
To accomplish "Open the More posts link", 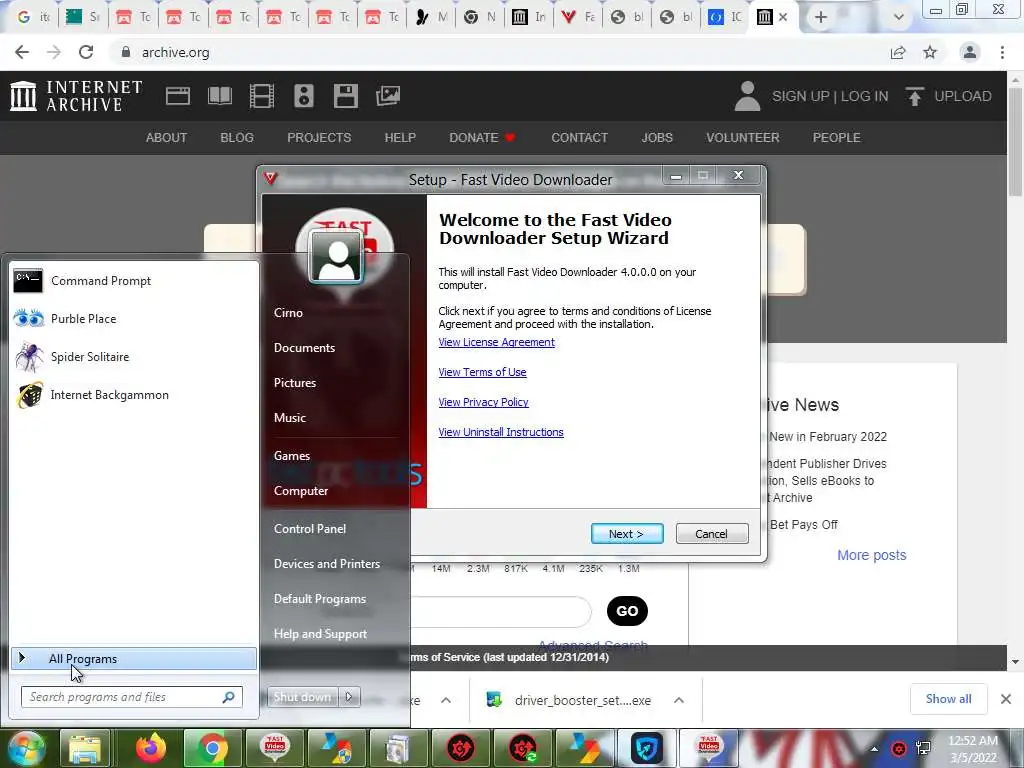I will point(872,555).
